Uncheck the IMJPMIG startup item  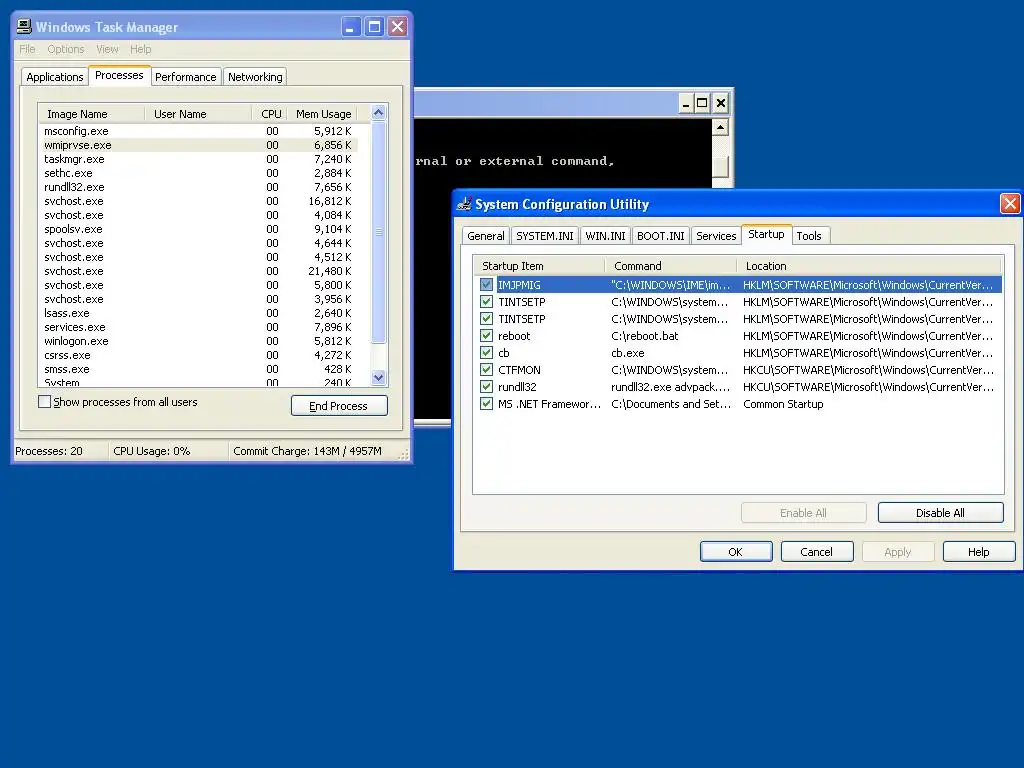pos(486,285)
